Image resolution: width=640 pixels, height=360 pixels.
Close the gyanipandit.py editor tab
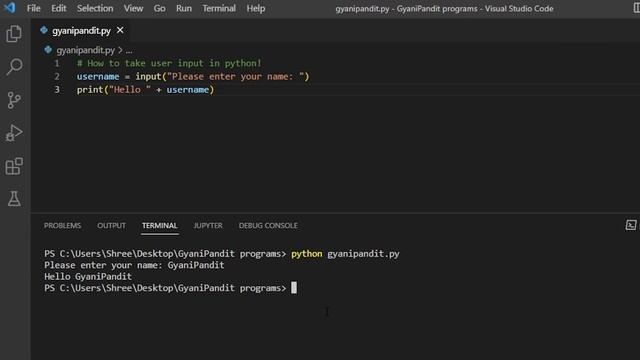coord(120,30)
